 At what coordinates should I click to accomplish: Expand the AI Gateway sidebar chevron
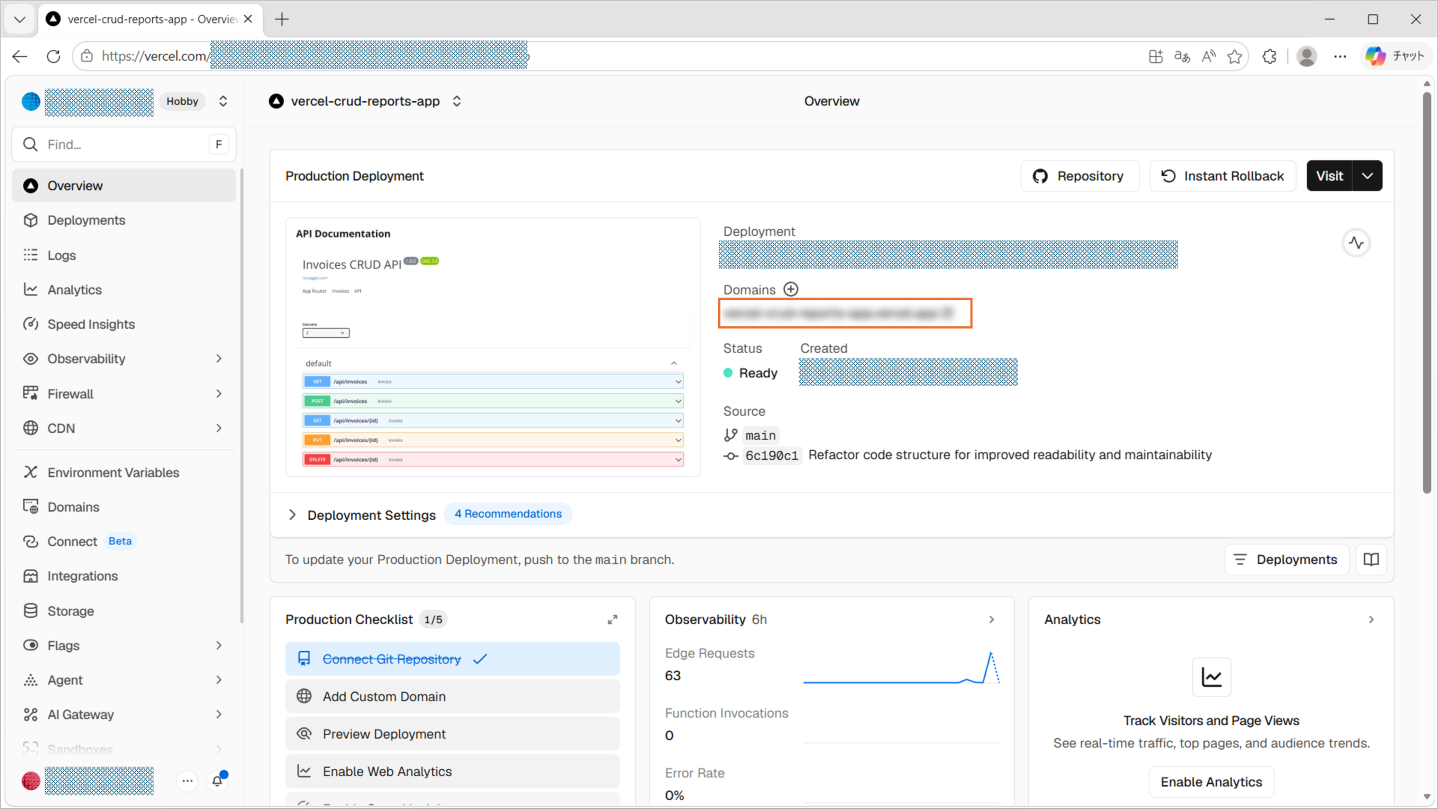click(219, 715)
